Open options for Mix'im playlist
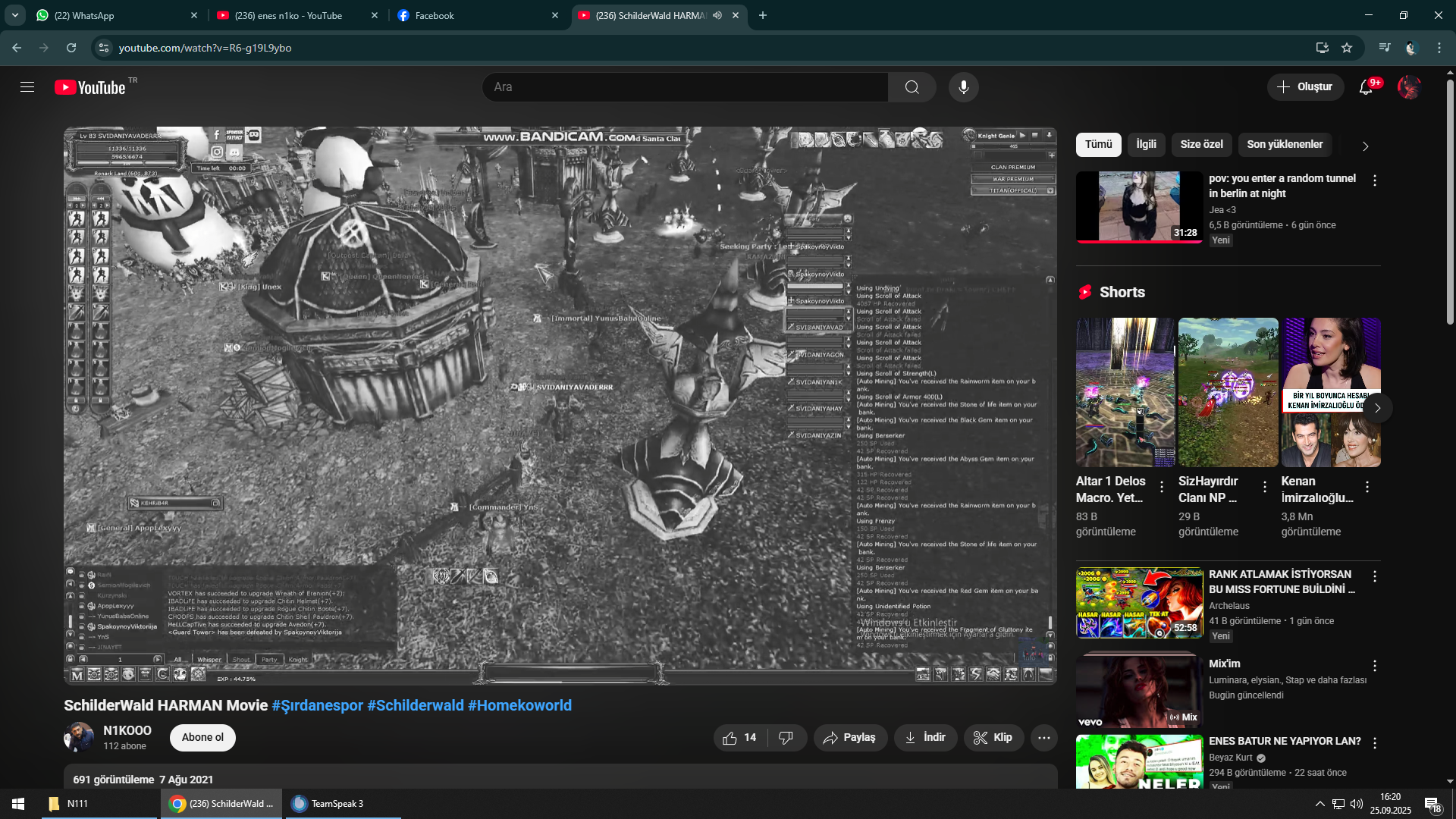Screen dimensions: 1456x819 (x=1375, y=666)
